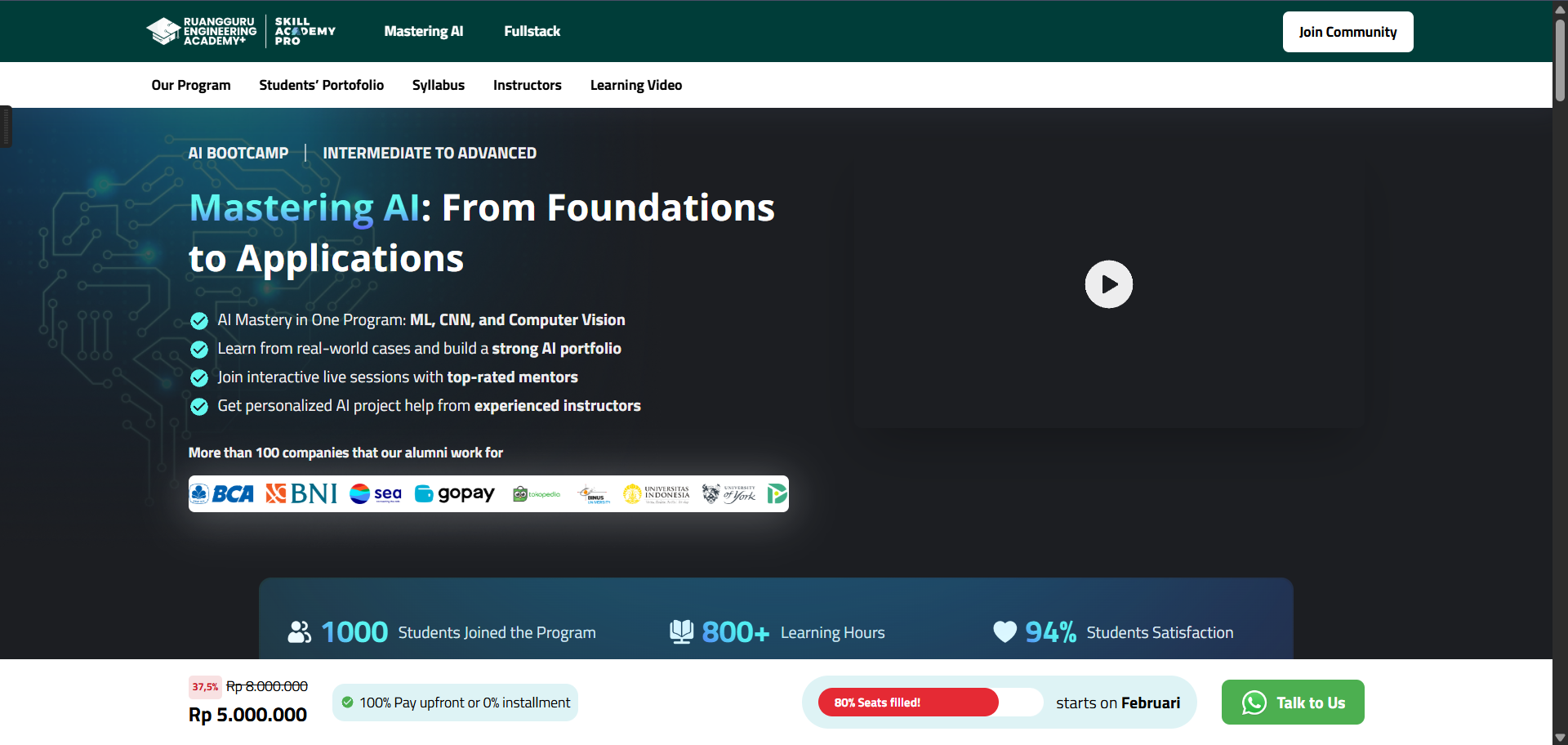The width and height of the screenshot is (1568, 745).
Task: Jump to Students' Portofolio section
Action: tap(321, 85)
